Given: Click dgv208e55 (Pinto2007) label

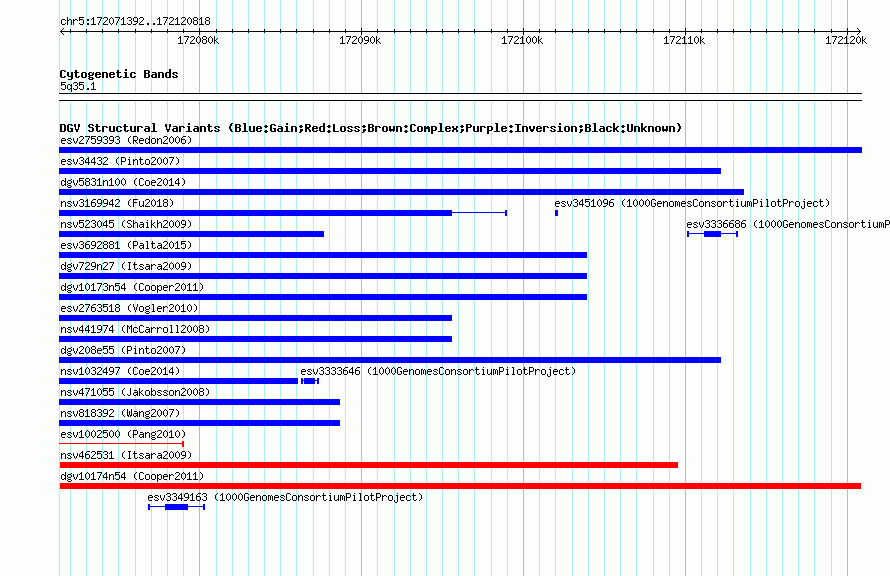Looking at the screenshot, I should point(123,350).
